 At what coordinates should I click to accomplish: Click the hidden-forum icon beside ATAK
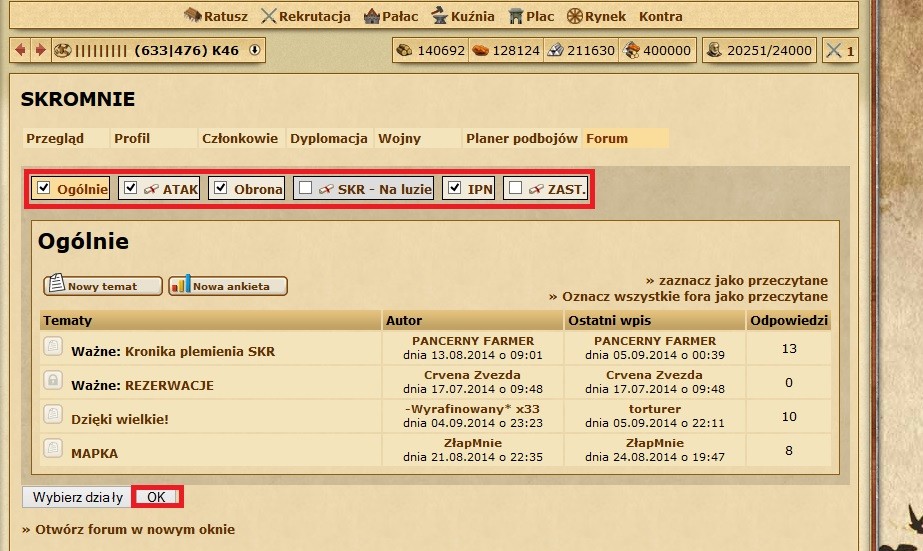pyautogui.click(x=151, y=190)
